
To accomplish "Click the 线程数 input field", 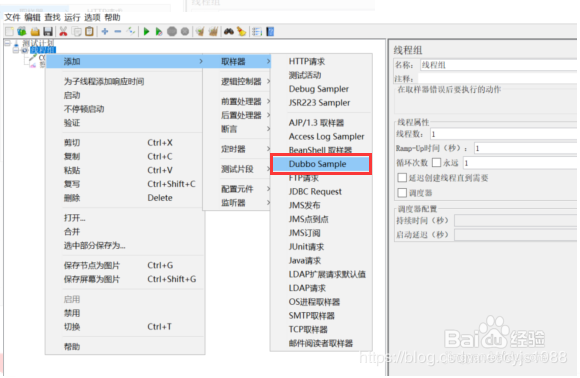I will pos(503,134).
